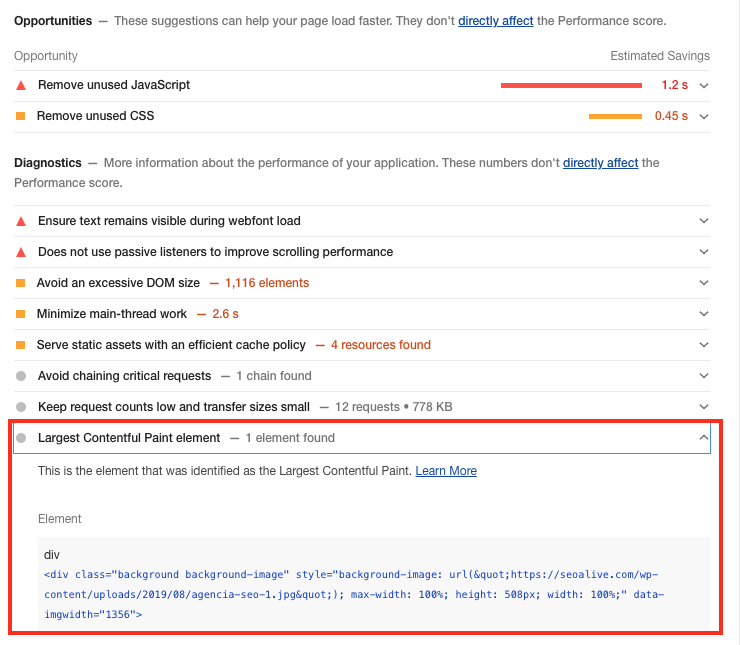The width and height of the screenshot is (740, 645).
Task: Open the Learn More link
Action: coord(446,471)
